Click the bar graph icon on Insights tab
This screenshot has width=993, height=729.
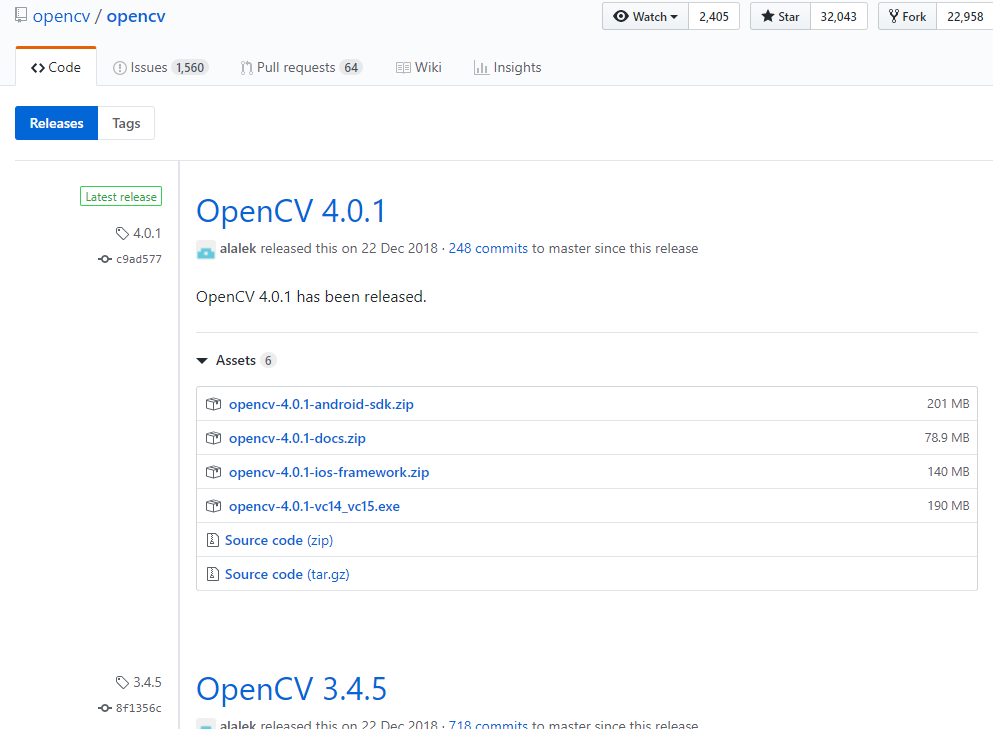tap(481, 68)
